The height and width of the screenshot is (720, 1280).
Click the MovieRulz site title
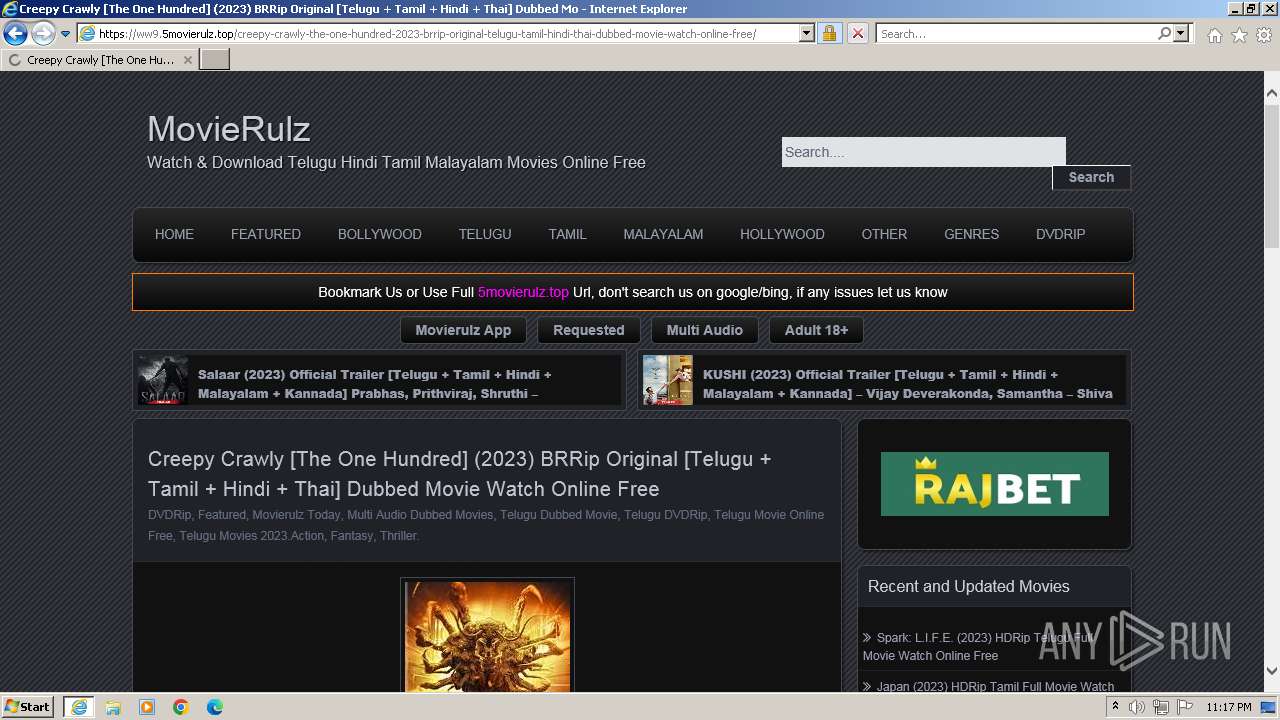click(228, 129)
